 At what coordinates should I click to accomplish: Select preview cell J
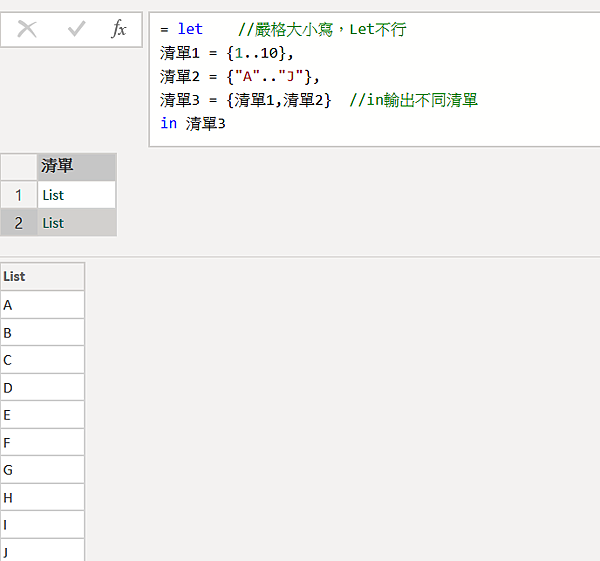click(x=42, y=550)
